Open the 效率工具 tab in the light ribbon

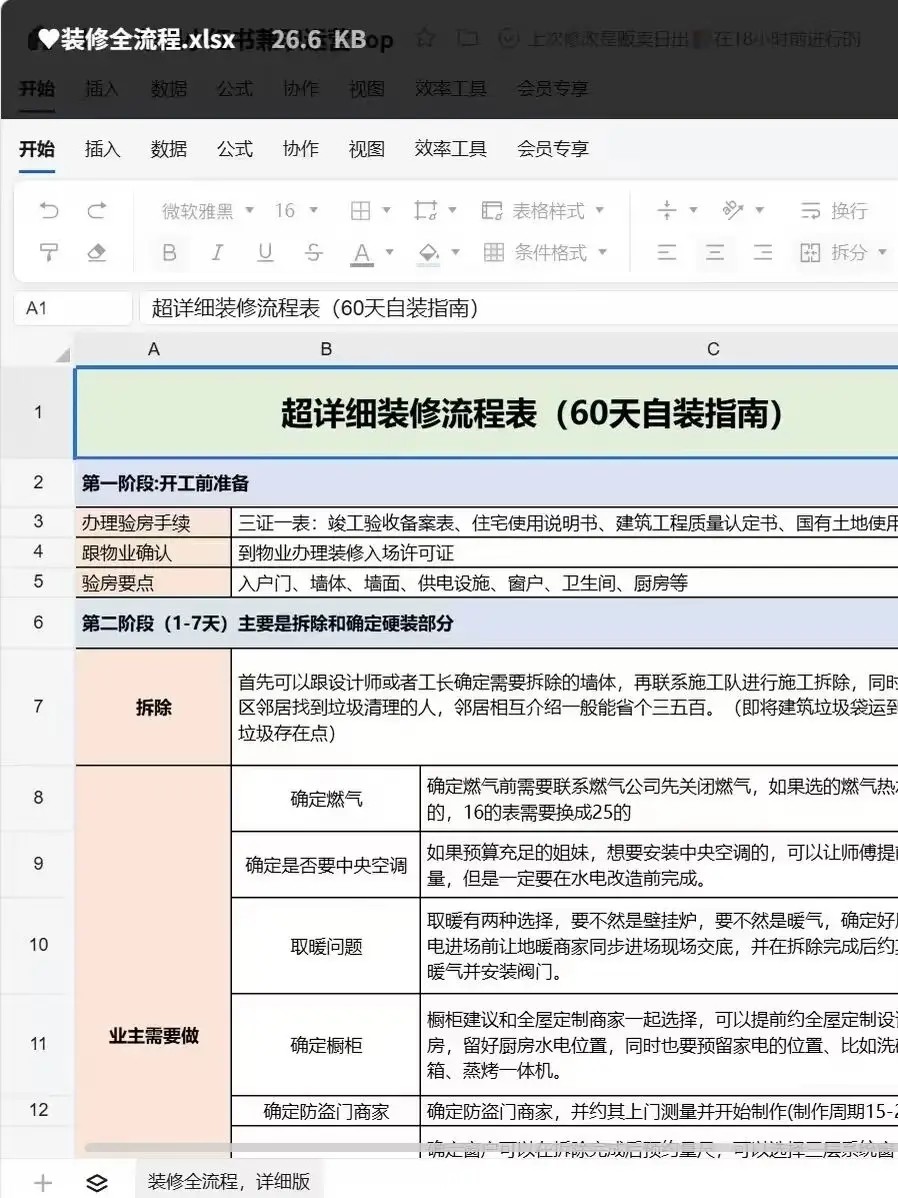[x=450, y=148]
